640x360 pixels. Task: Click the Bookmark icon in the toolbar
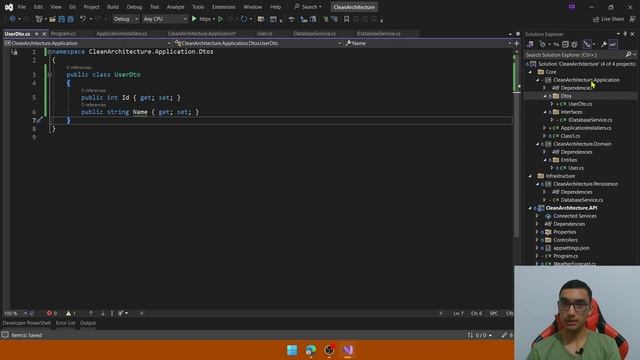[346, 19]
